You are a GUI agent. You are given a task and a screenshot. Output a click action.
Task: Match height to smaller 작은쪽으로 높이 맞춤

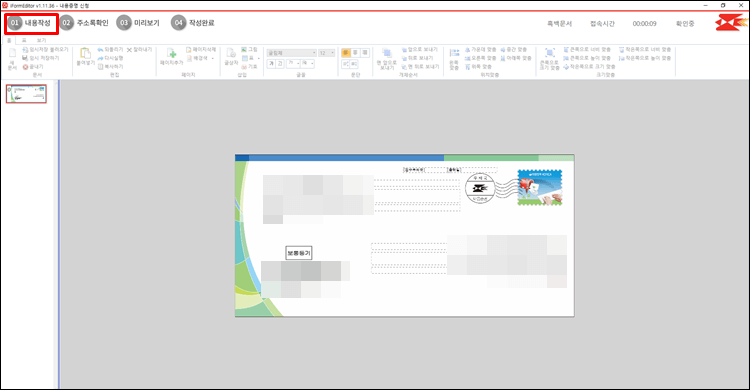click(645, 58)
